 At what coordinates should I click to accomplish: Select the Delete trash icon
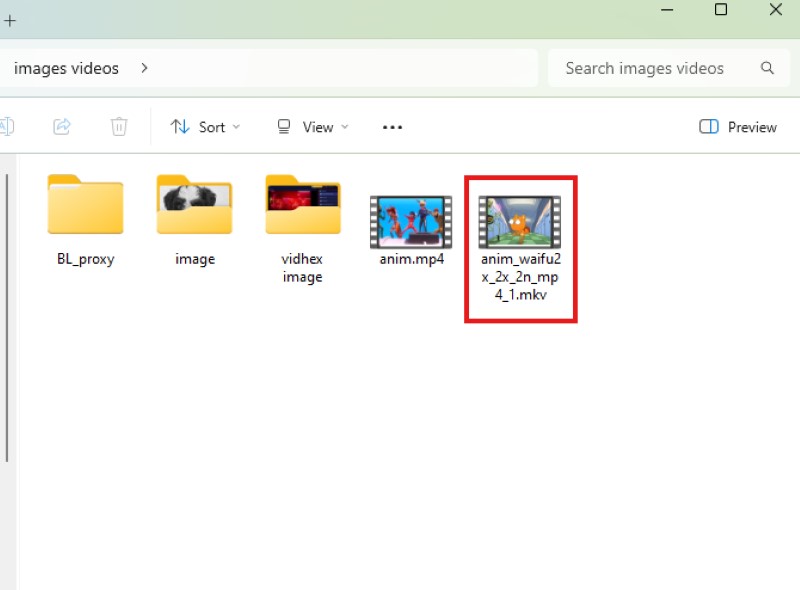(119, 127)
